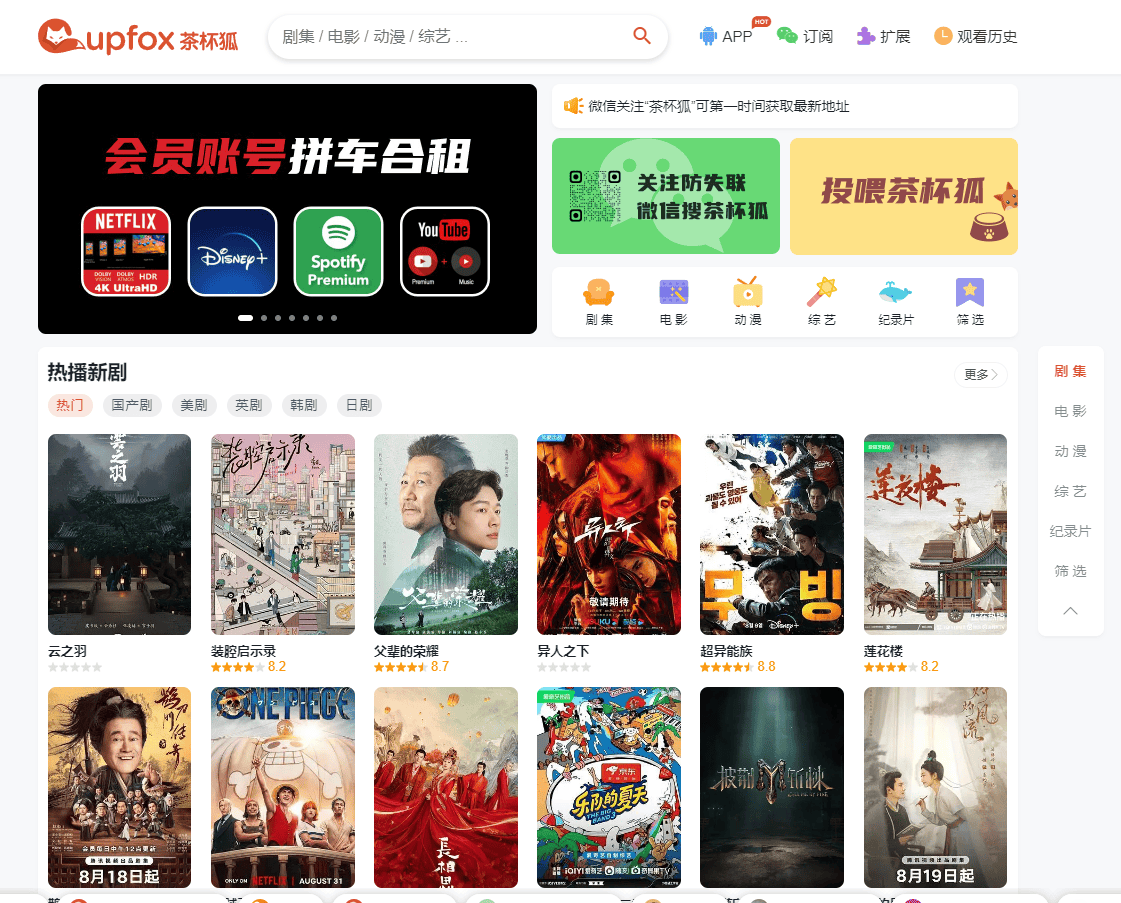This screenshot has height=903, width=1121.
Task: Open the 莲花楼 drama poster
Action: 935,534
